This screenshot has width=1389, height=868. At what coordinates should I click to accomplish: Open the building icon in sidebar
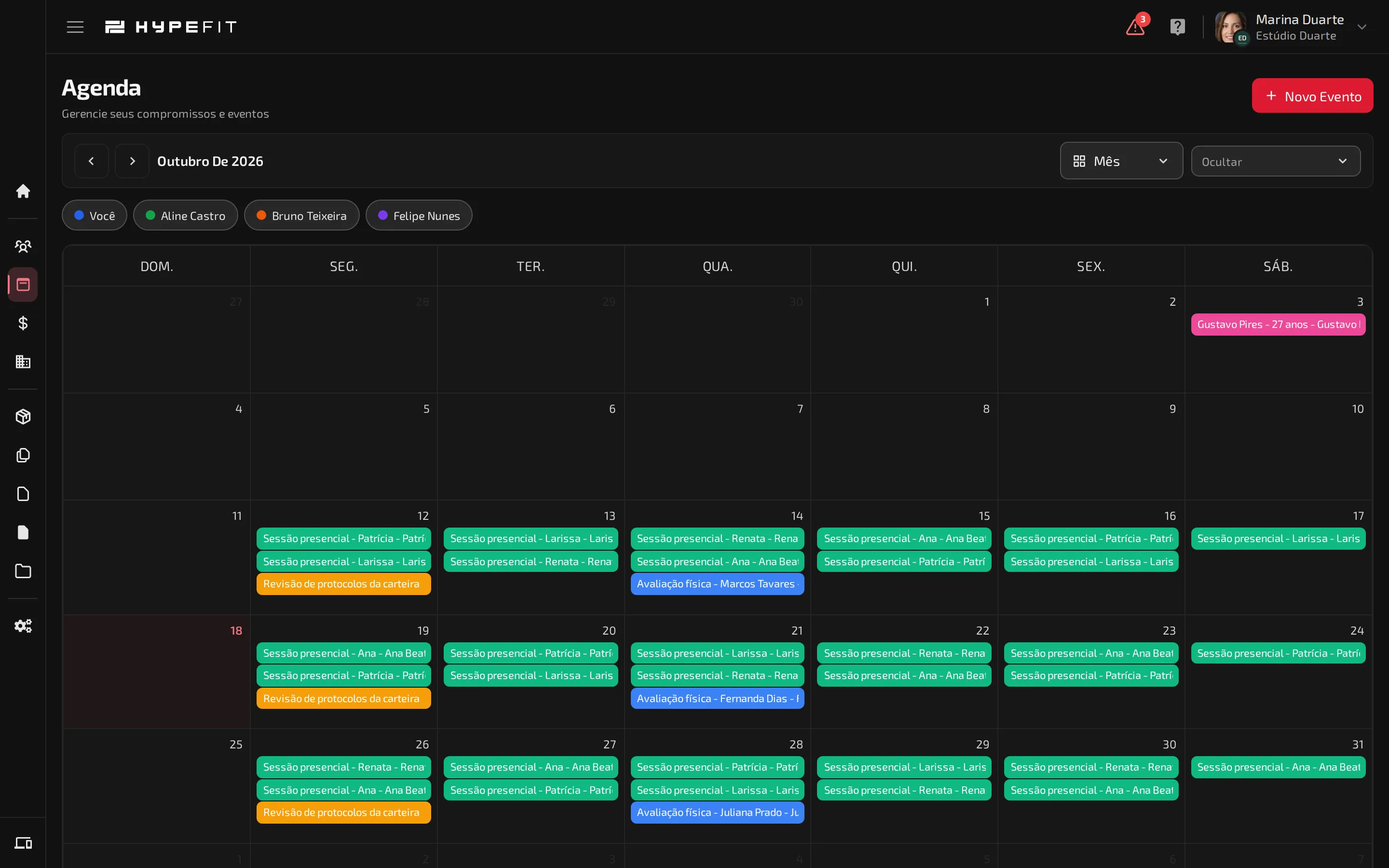[x=23, y=362]
